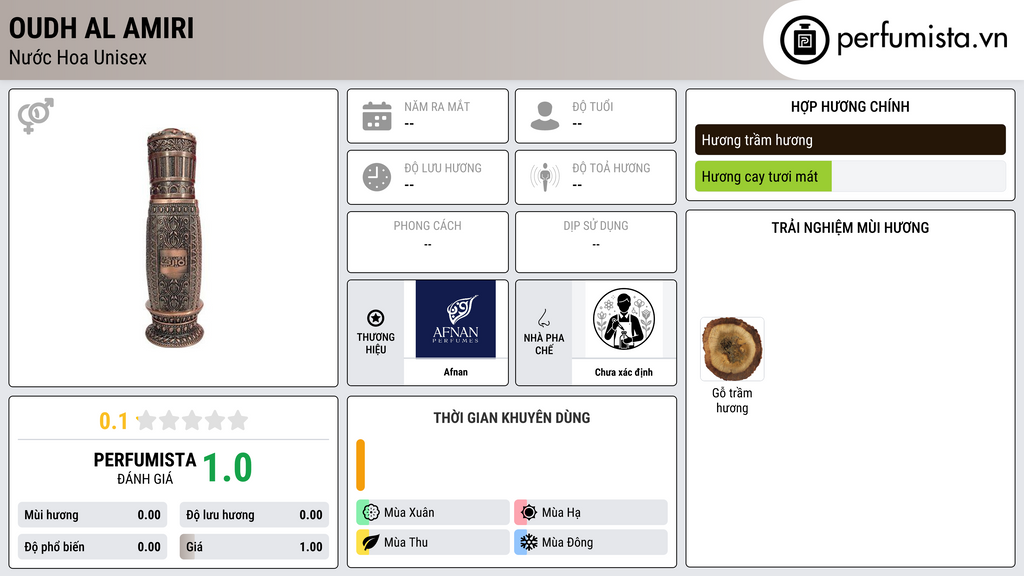Click the ĐỘ LƯU HƯƠNG label in info card
Viewport: 1024px width, 576px height.
point(443,168)
